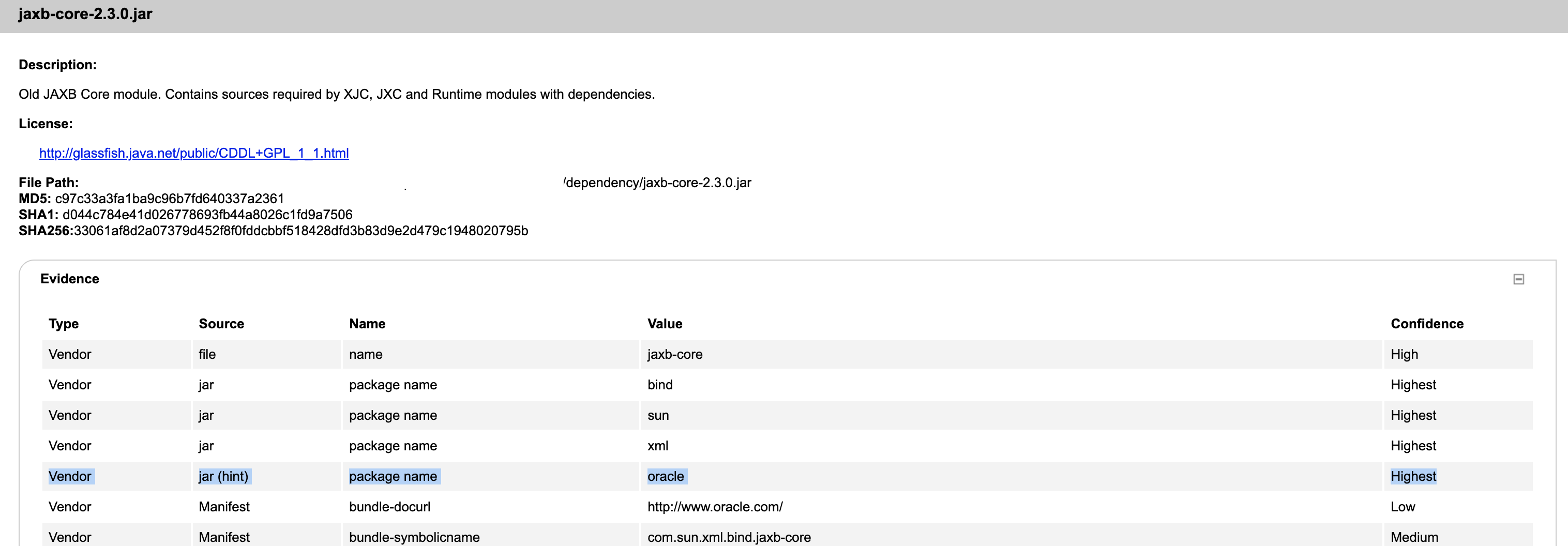1568x546 pixels.
Task: Sort the table by the Confidence column
Action: (x=1427, y=323)
